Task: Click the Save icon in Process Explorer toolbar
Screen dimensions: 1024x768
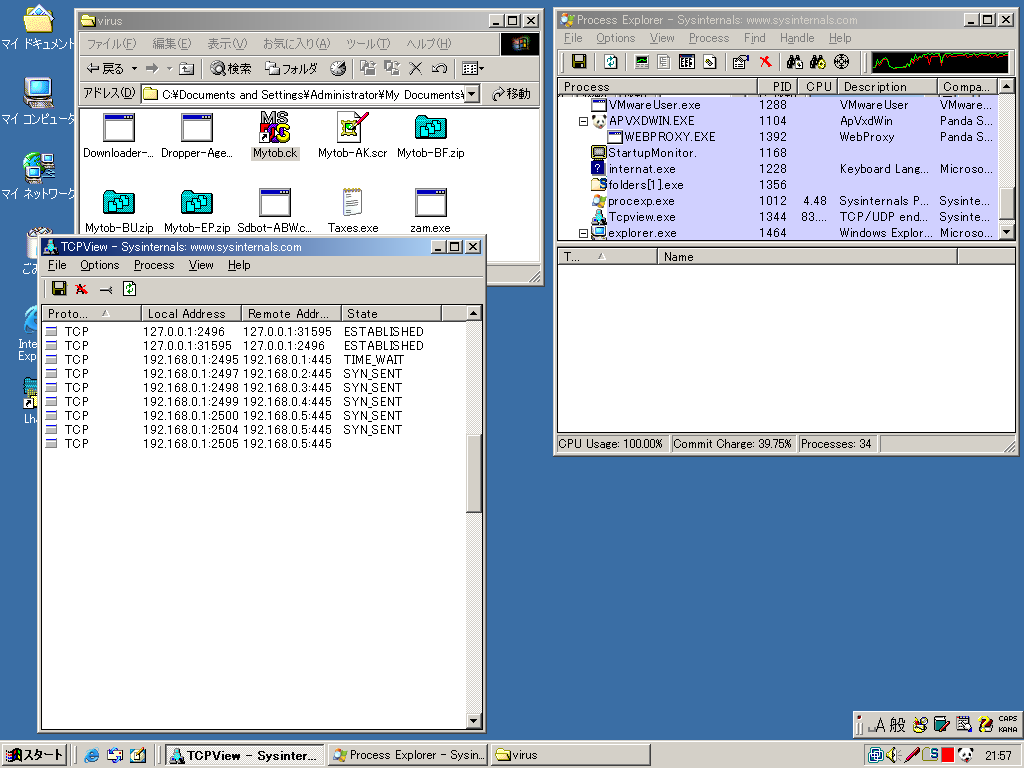Action: (578, 62)
